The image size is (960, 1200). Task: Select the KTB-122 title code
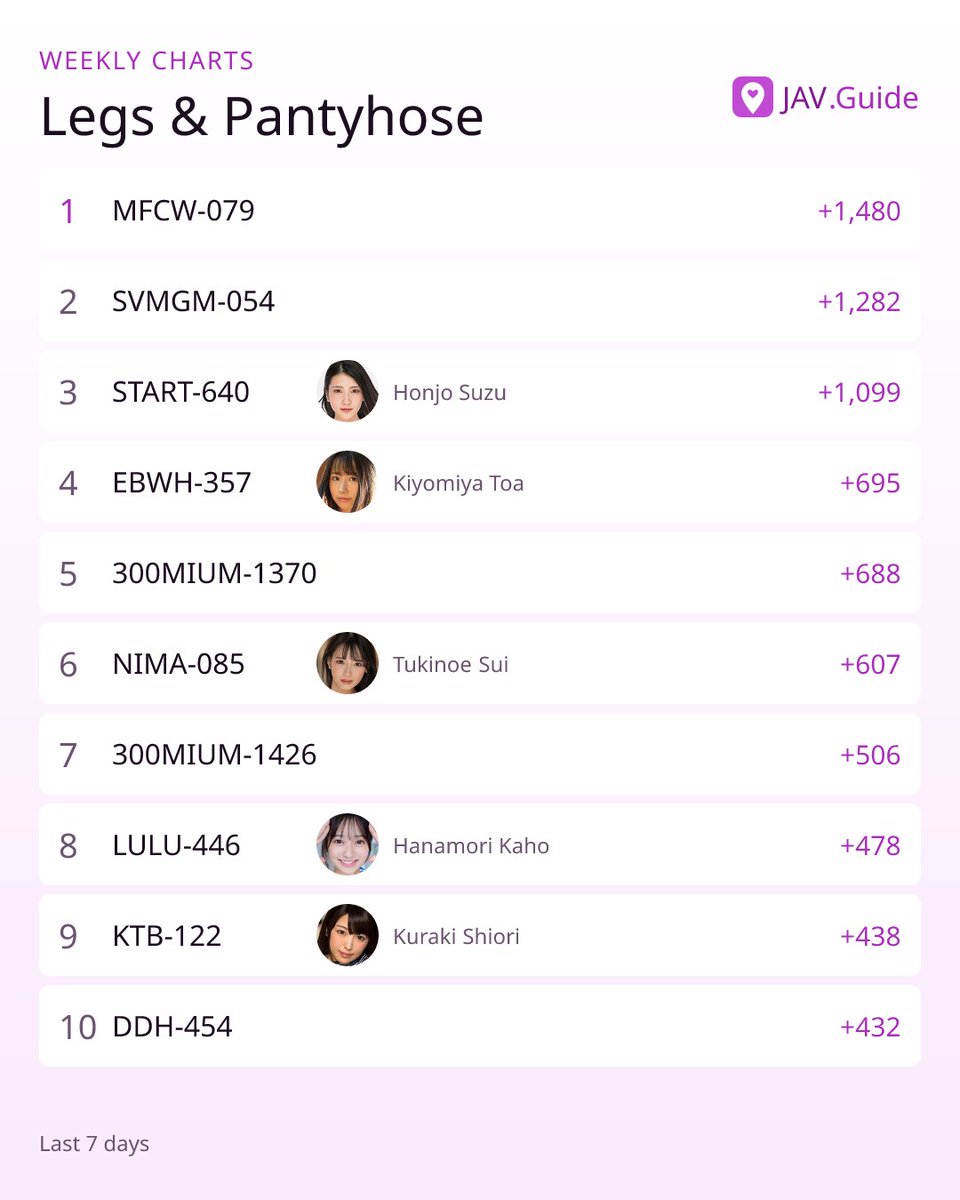click(x=167, y=936)
